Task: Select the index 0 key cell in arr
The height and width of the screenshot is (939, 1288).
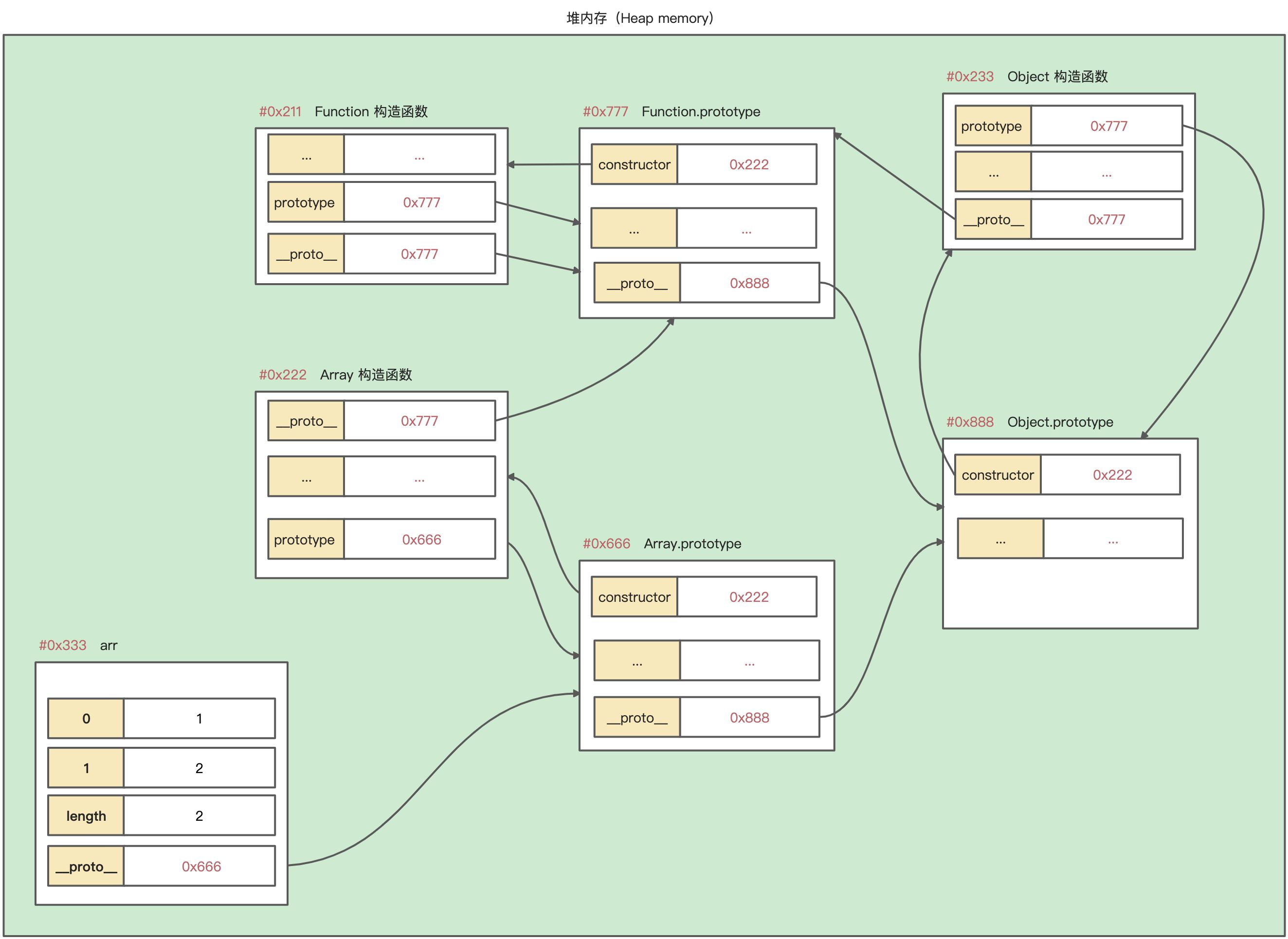Action: [x=86, y=719]
